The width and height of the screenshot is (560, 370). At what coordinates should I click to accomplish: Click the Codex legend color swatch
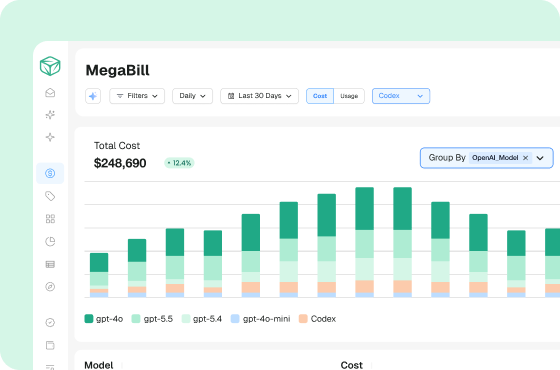pos(303,319)
